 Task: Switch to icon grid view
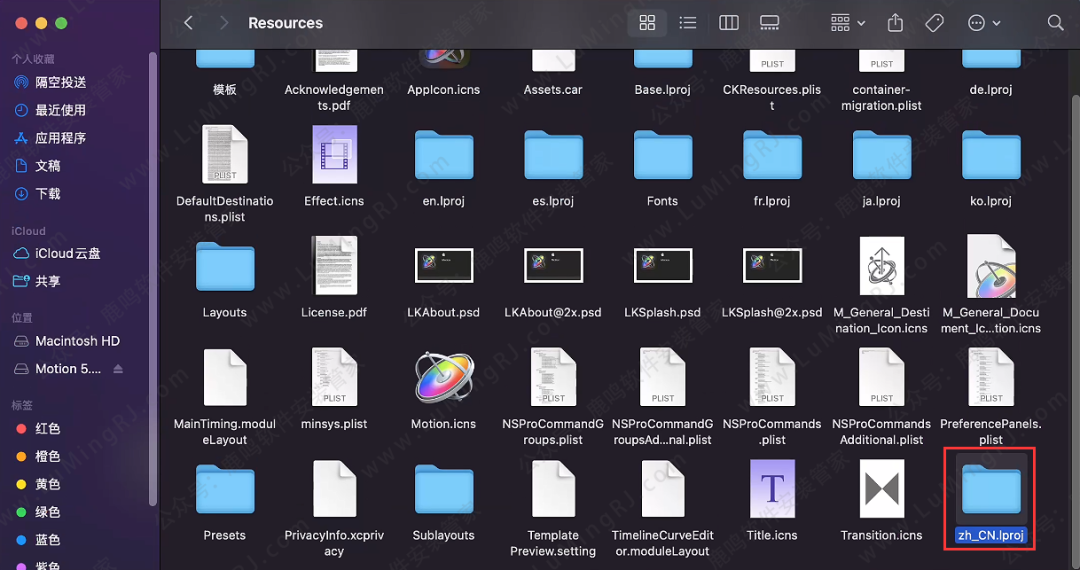pyautogui.click(x=647, y=23)
